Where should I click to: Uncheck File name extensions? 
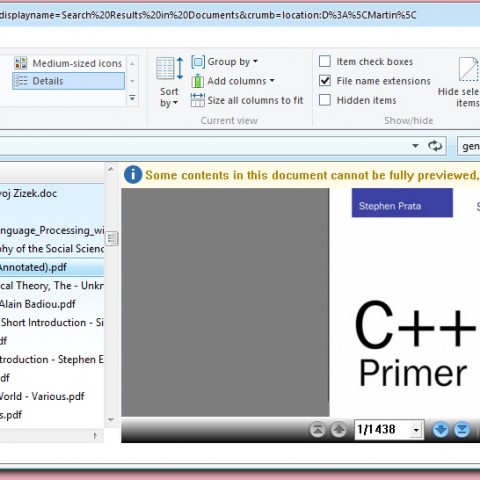[x=325, y=81]
